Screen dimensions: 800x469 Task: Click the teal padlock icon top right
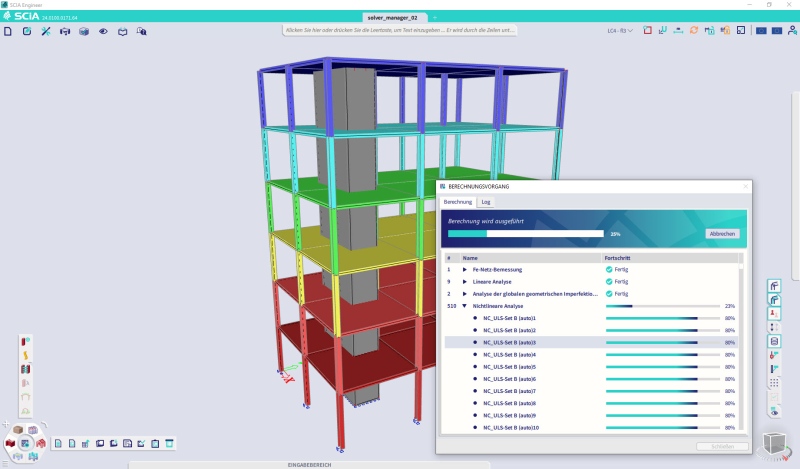(x=709, y=31)
